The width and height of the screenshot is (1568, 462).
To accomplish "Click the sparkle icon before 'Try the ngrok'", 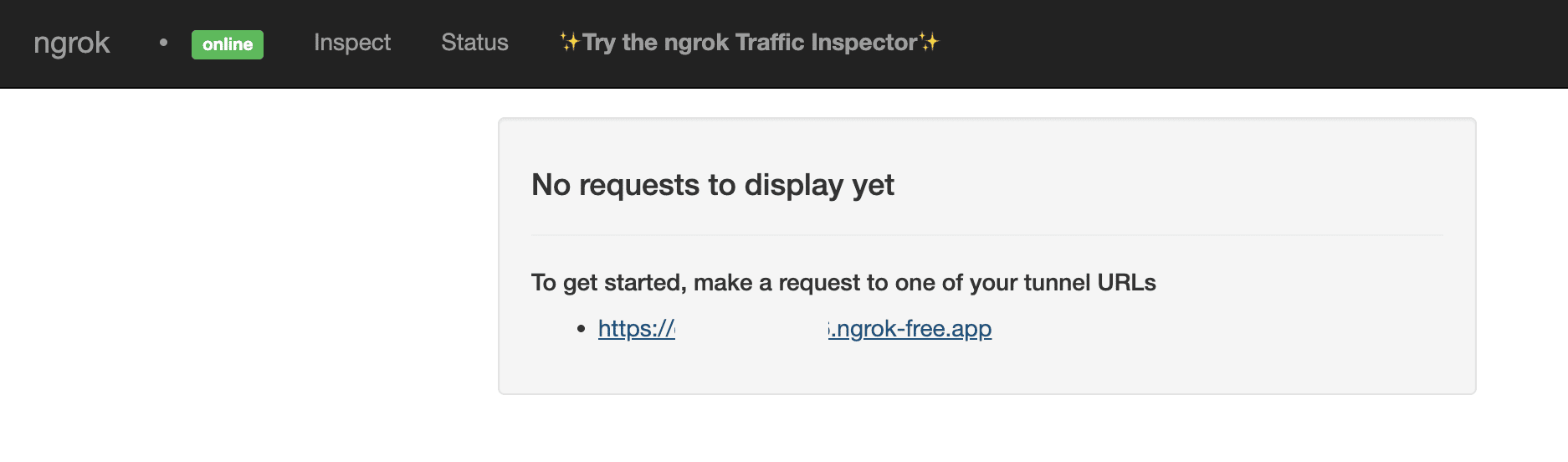I will coord(570,42).
